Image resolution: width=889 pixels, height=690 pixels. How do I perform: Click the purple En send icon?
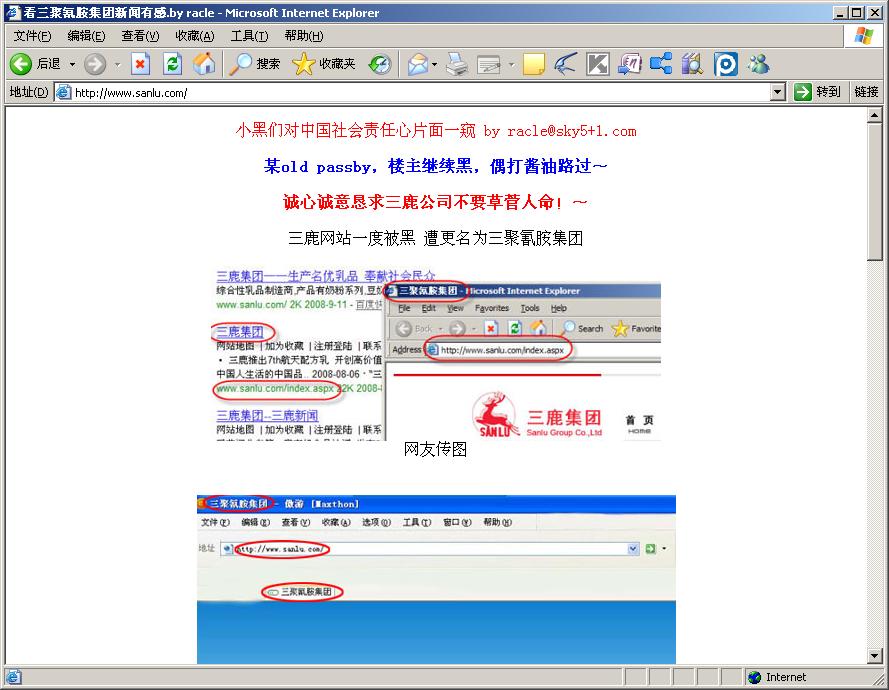[629, 64]
